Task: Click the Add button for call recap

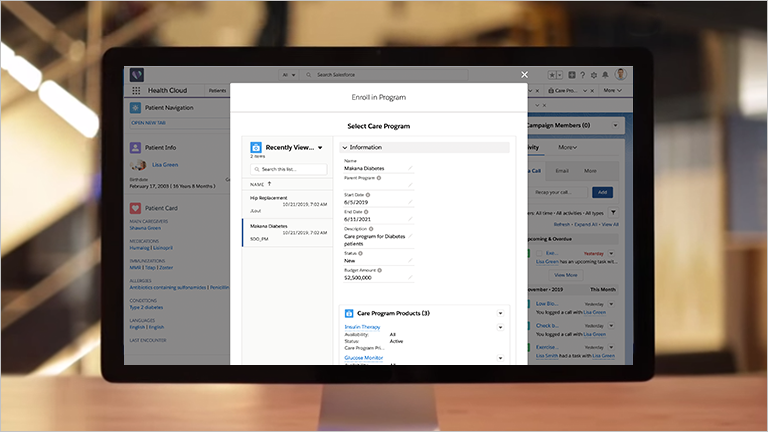Action: click(601, 191)
